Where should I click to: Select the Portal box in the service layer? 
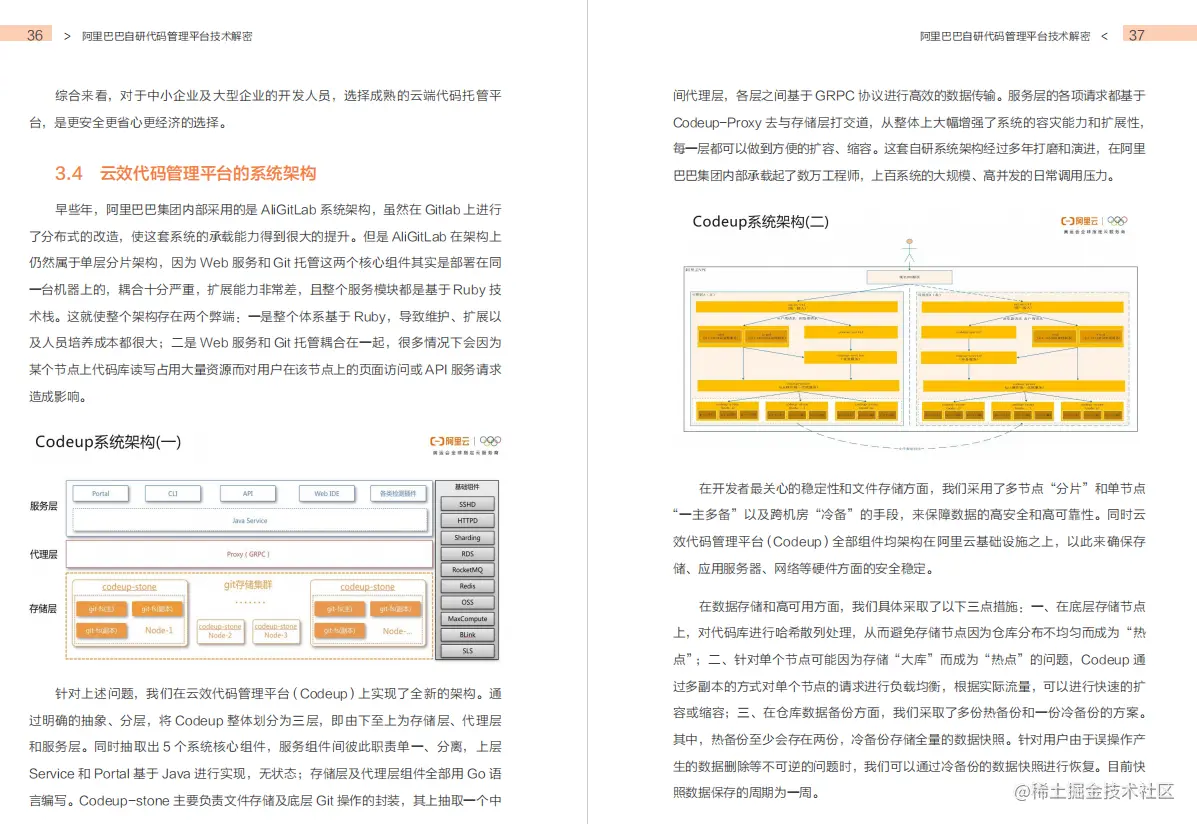[101, 493]
